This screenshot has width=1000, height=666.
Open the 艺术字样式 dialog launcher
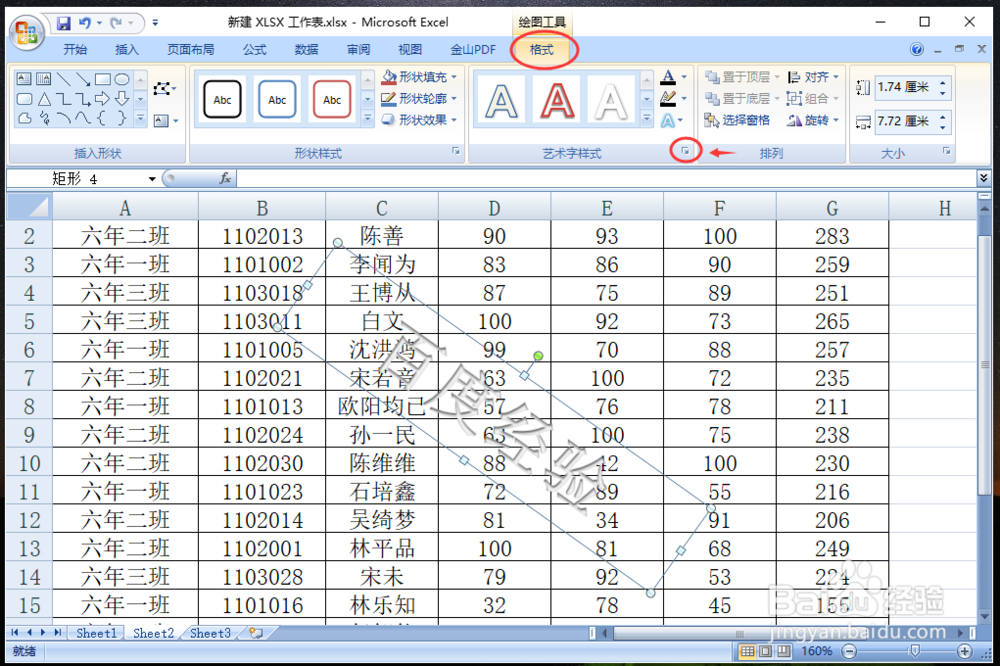coord(686,151)
